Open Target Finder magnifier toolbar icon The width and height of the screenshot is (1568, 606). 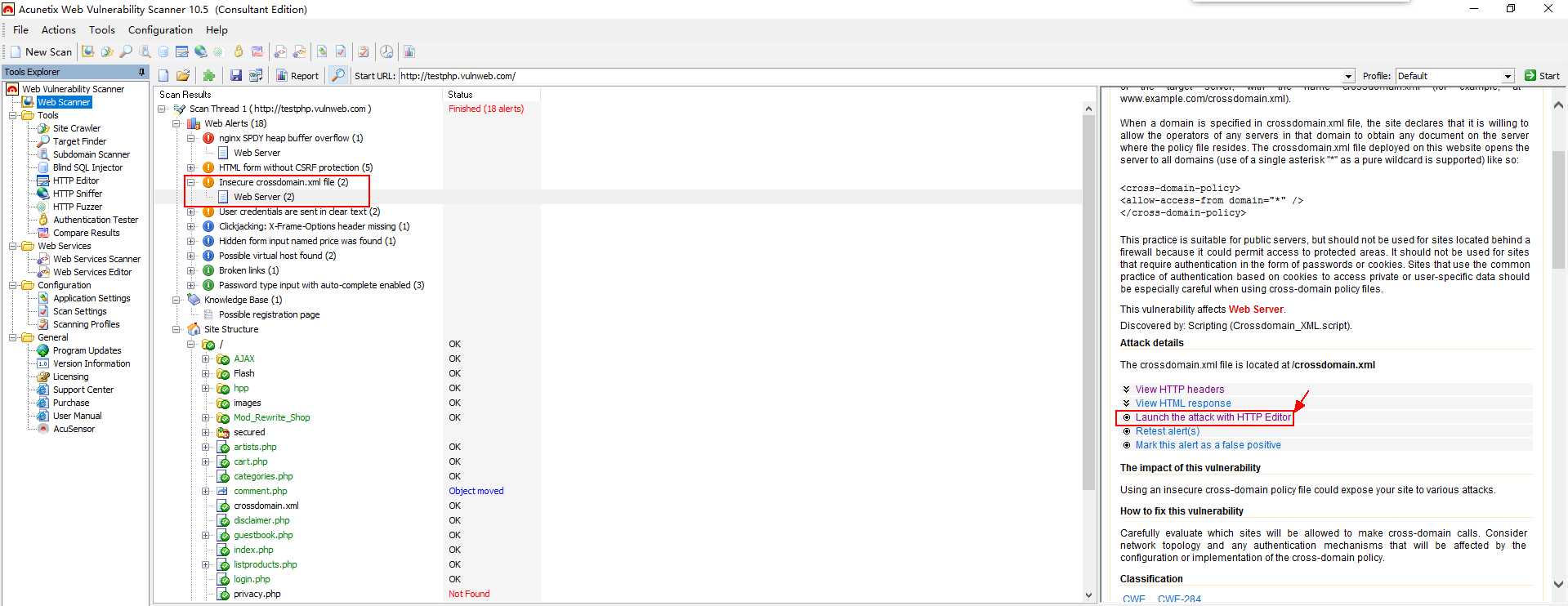pyautogui.click(x=126, y=51)
